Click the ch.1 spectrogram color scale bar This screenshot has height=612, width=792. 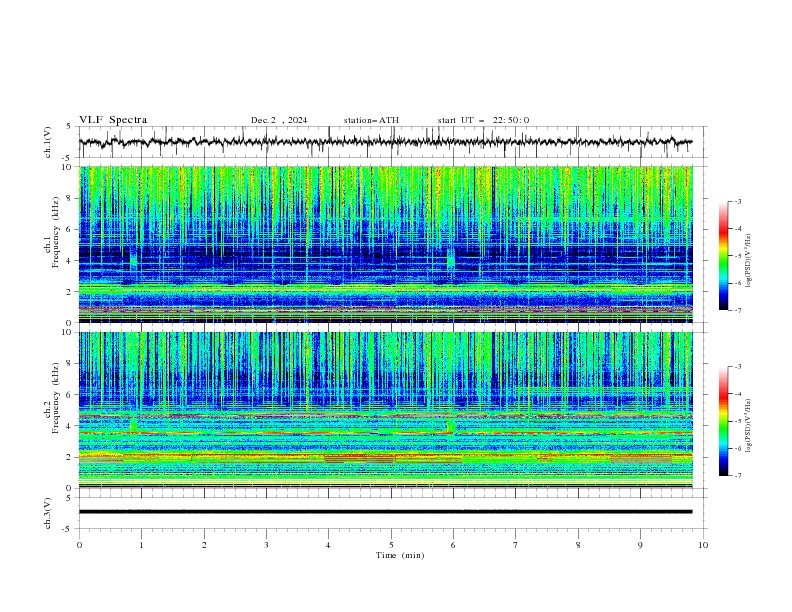tap(723, 256)
